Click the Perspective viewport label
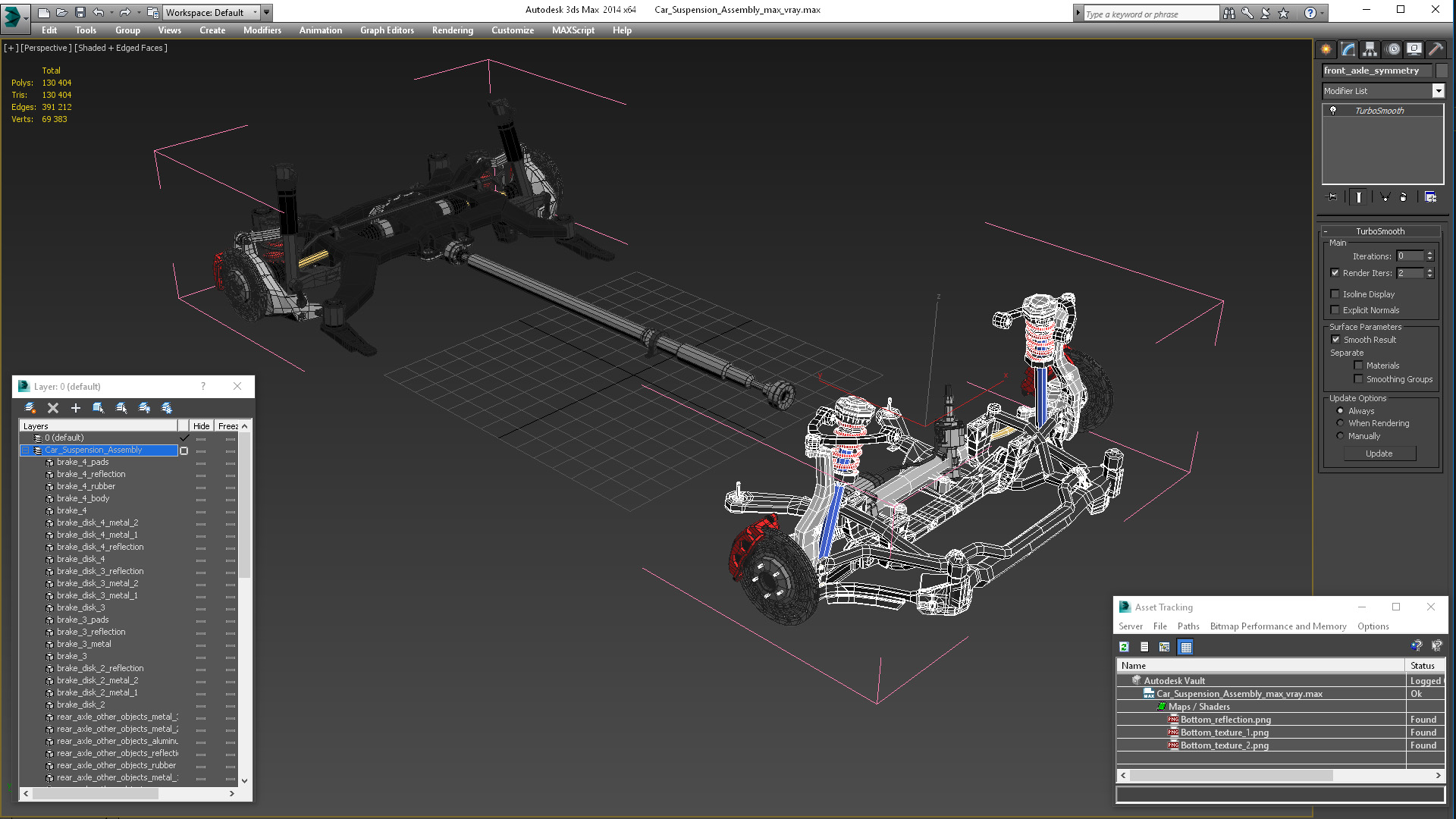 pyautogui.click(x=46, y=48)
